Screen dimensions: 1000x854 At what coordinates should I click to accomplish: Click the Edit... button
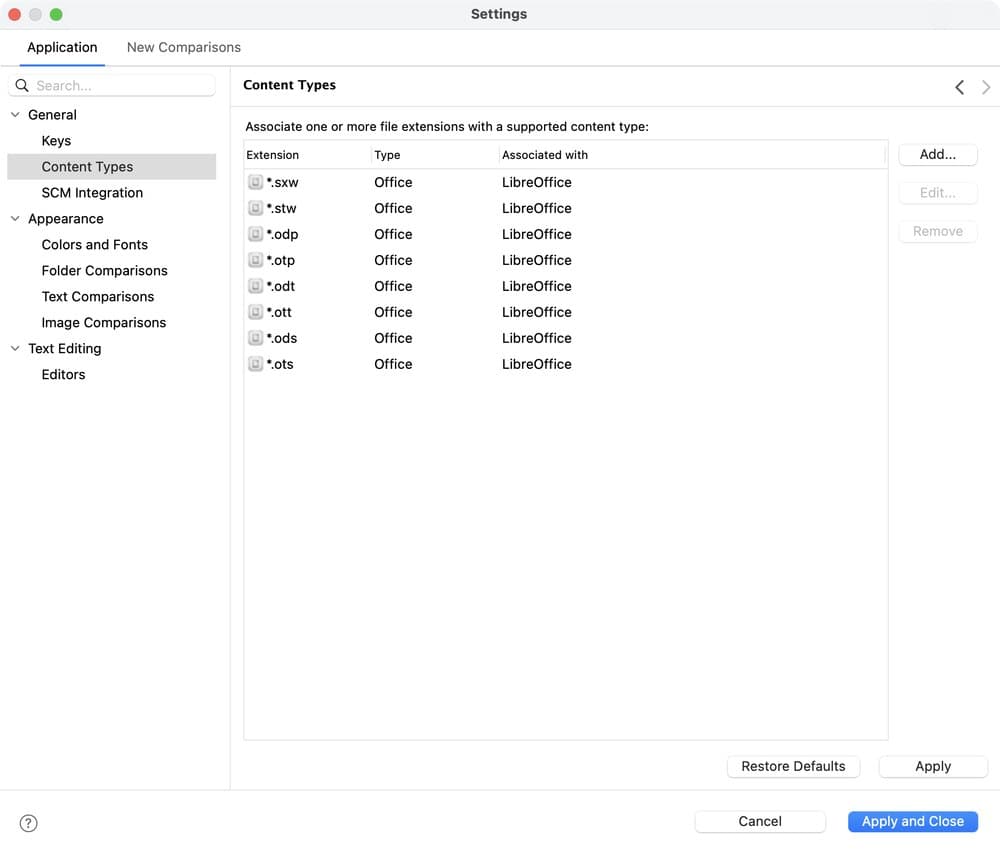point(938,193)
